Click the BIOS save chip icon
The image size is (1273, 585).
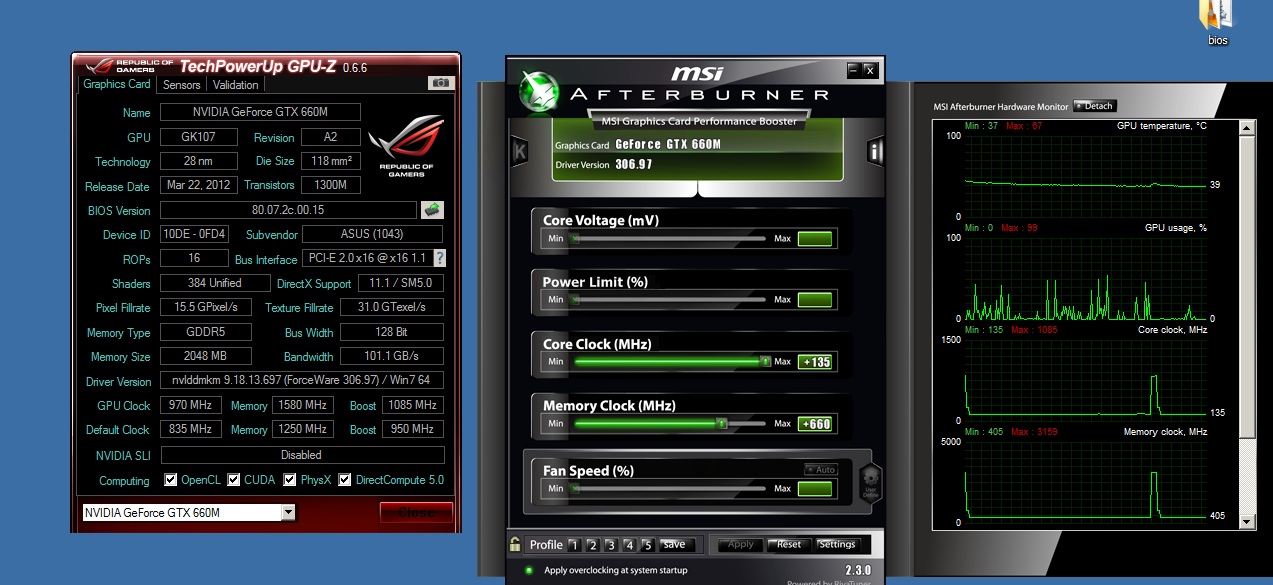(x=432, y=210)
